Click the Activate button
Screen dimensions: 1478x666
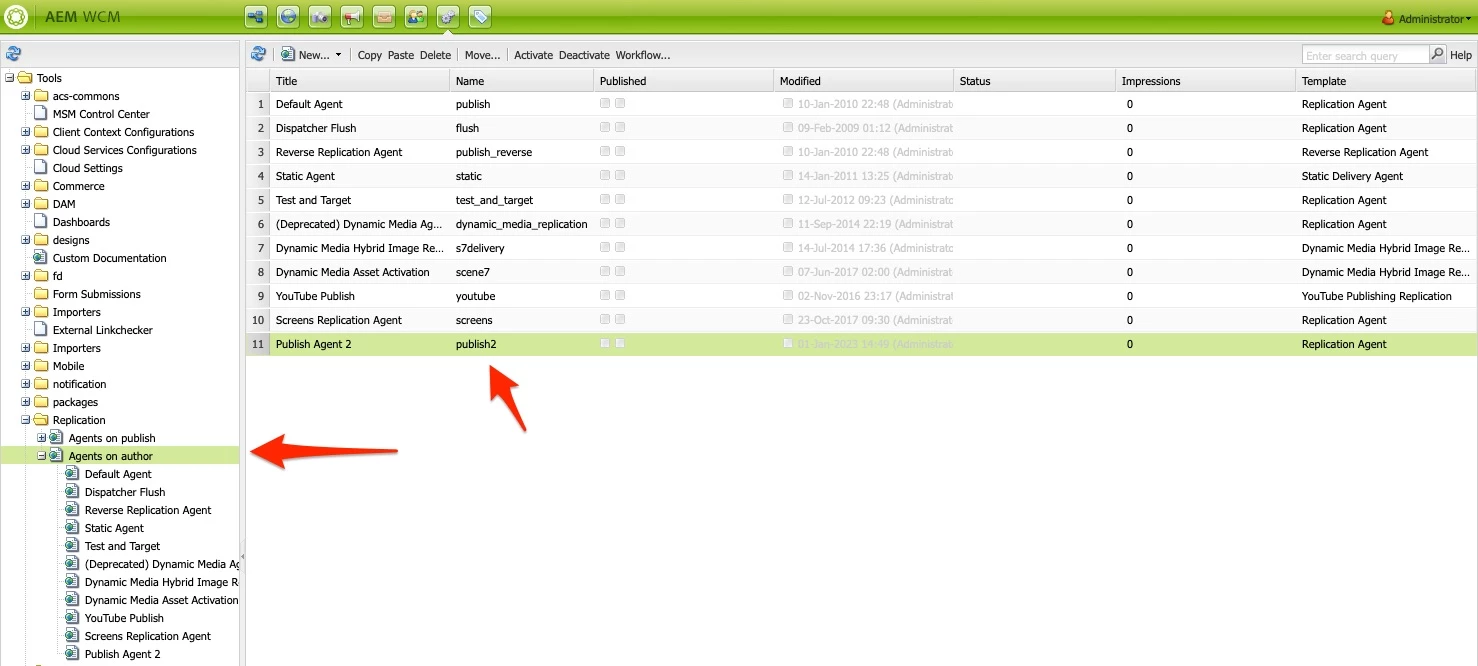[x=533, y=55]
